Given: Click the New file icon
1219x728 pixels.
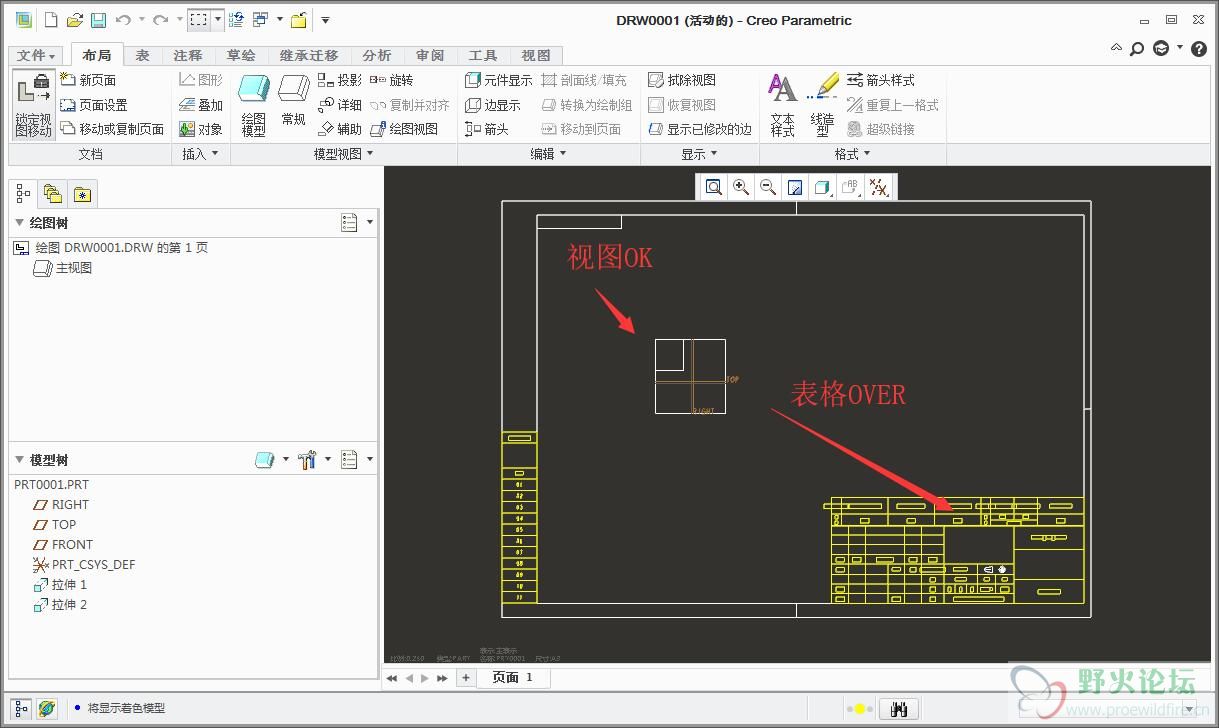Looking at the screenshot, I should pos(51,19).
